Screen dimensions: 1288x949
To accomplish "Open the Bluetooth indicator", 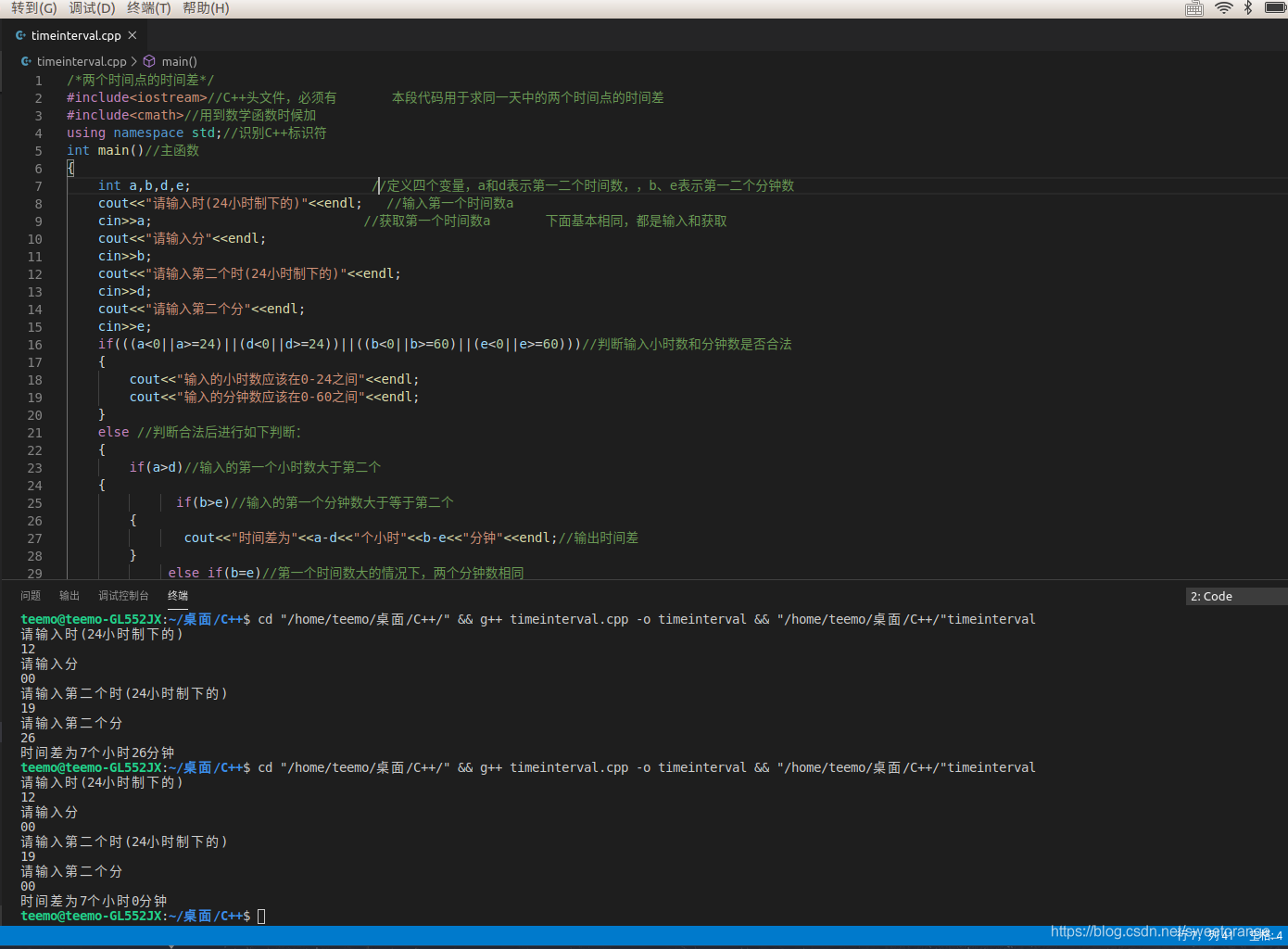I will click(x=1248, y=8).
